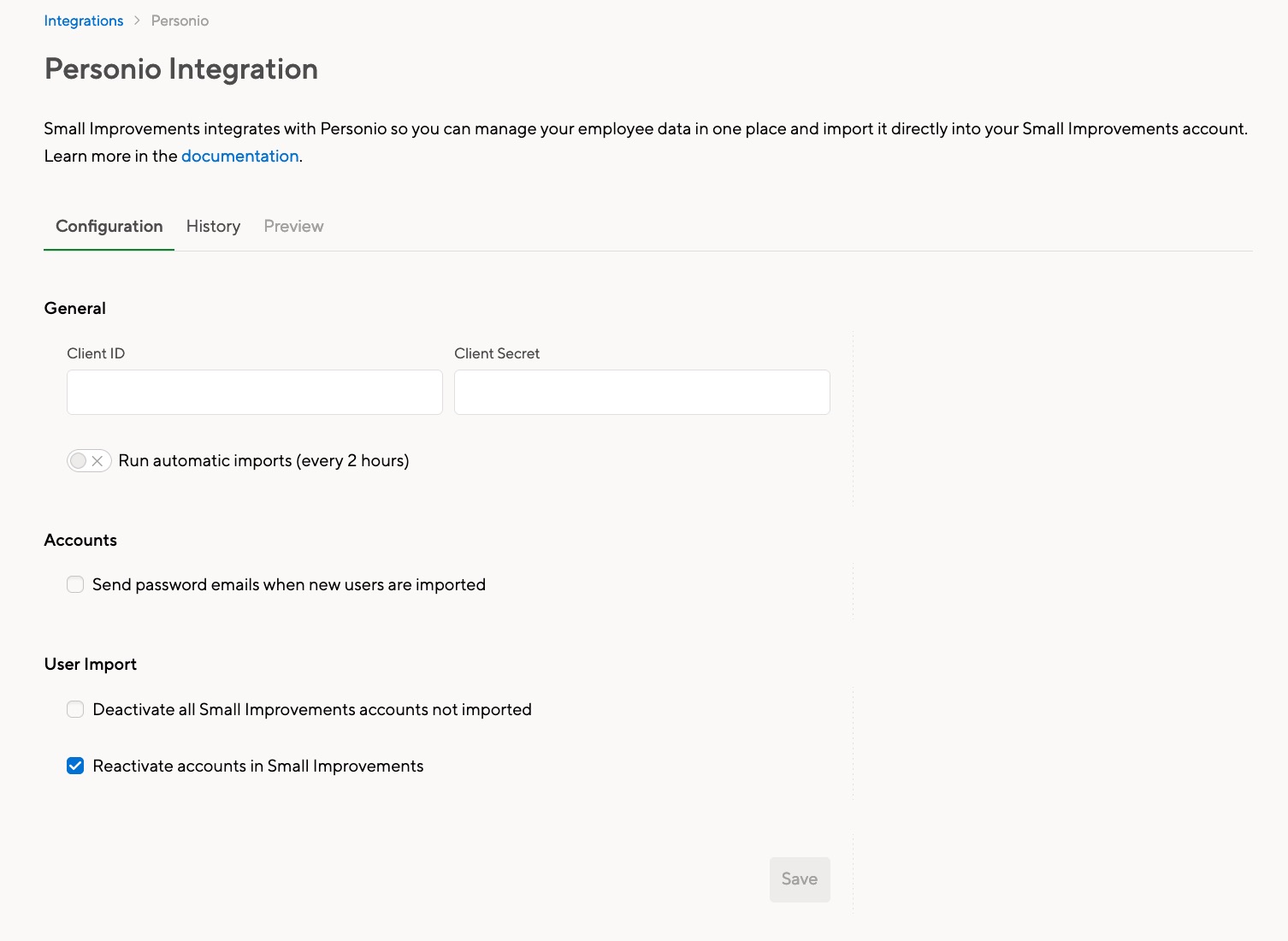Click the Personio Integration page title
The width and height of the screenshot is (1288, 941).
[180, 68]
